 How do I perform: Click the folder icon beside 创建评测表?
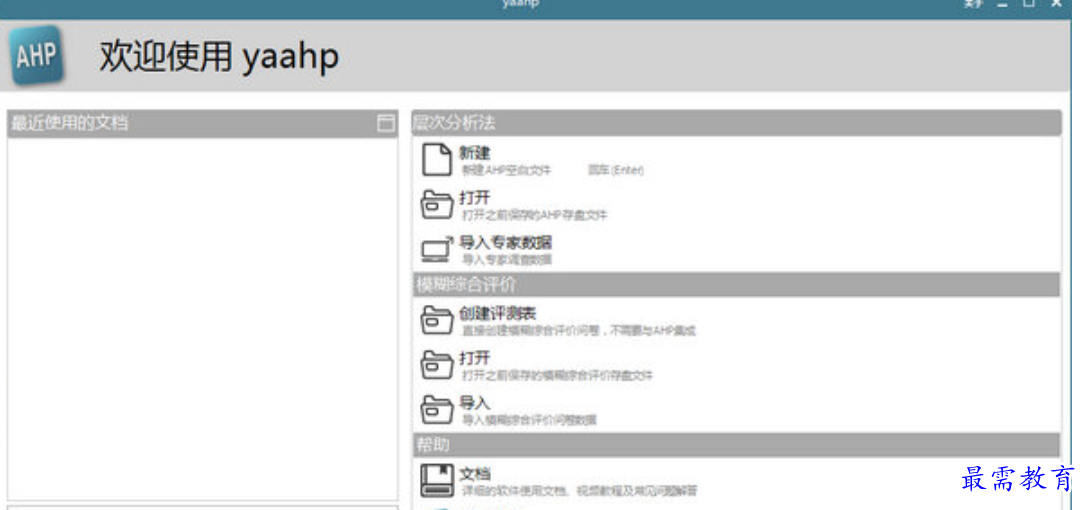(437, 321)
